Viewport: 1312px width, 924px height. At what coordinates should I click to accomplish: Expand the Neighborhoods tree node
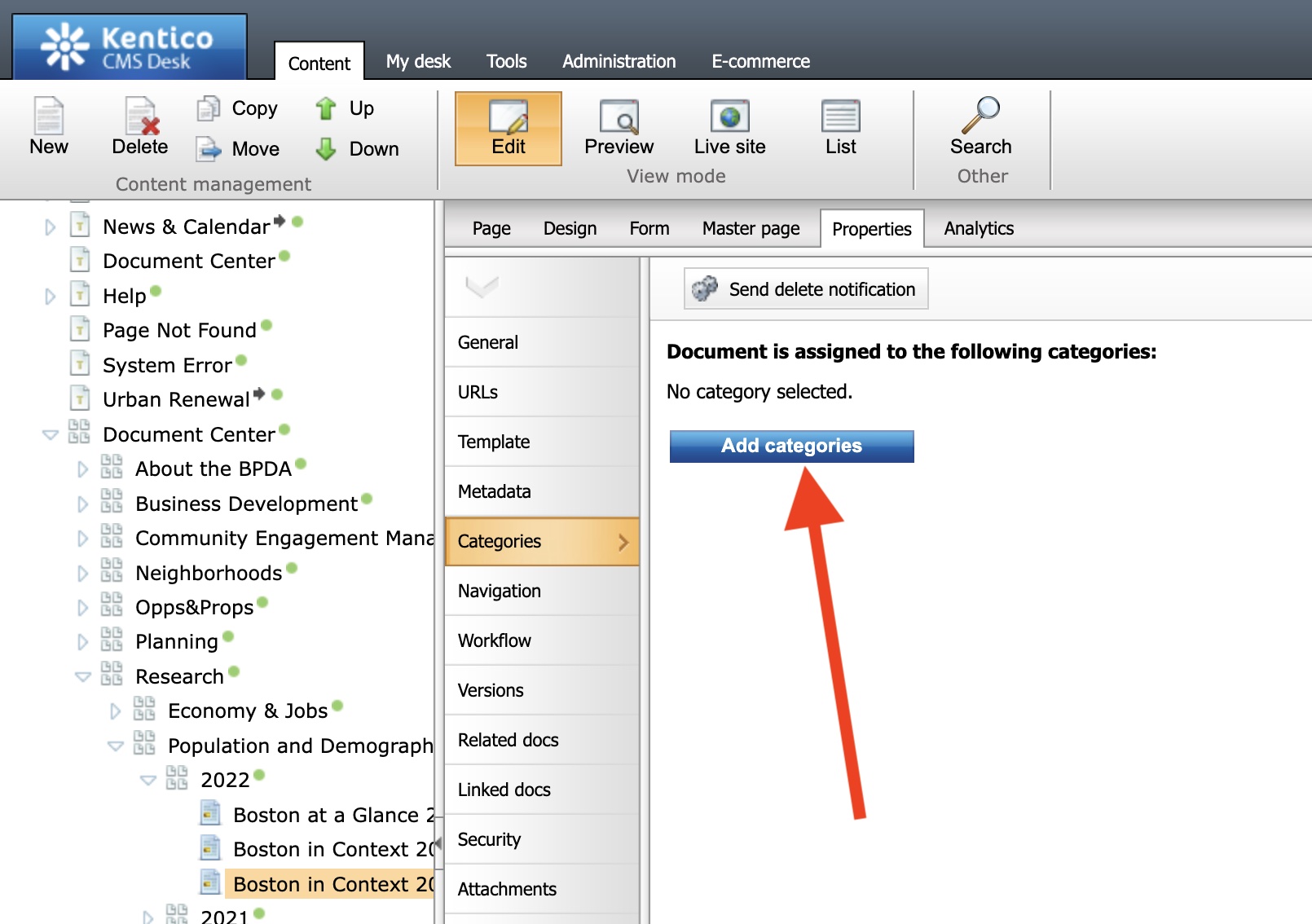tap(82, 574)
